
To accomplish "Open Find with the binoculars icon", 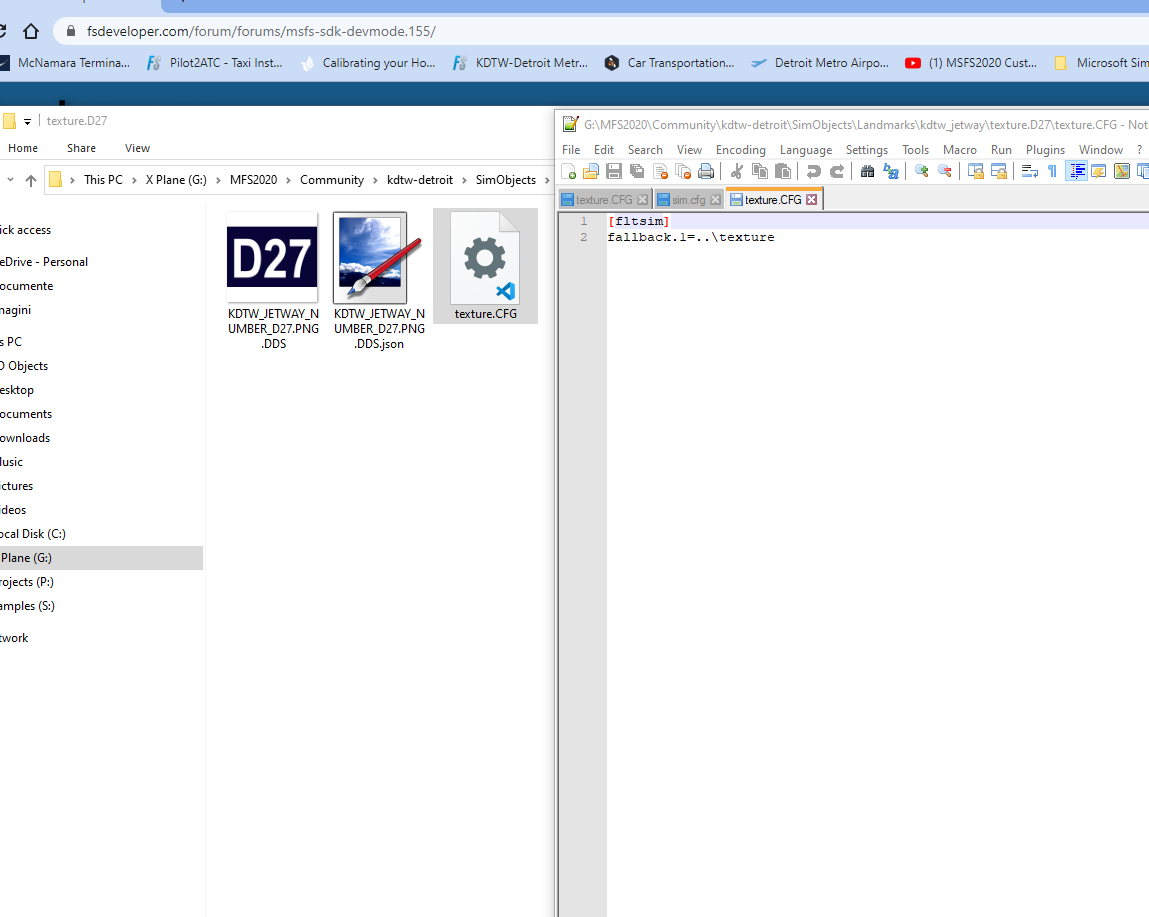I will pyautogui.click(x=867, y=171).
